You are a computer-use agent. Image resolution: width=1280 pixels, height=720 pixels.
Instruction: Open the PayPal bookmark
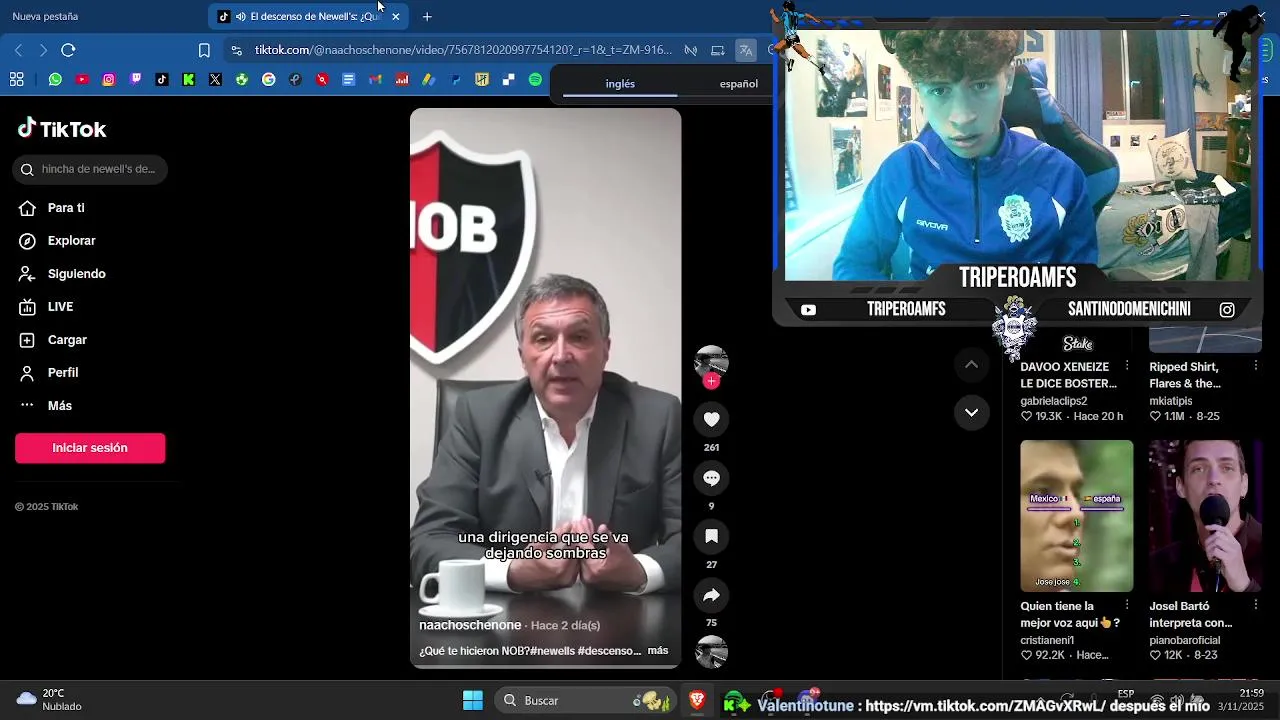pos(455,79)
